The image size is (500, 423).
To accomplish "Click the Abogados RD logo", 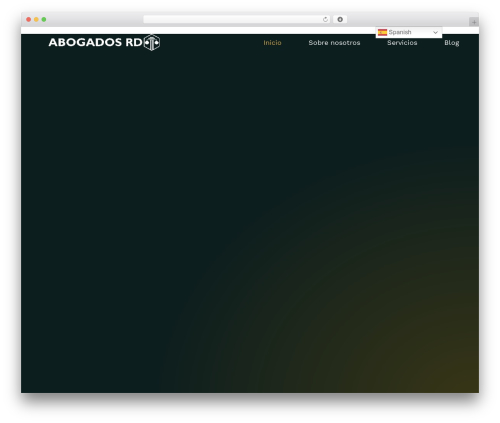I will pos(104,42).
